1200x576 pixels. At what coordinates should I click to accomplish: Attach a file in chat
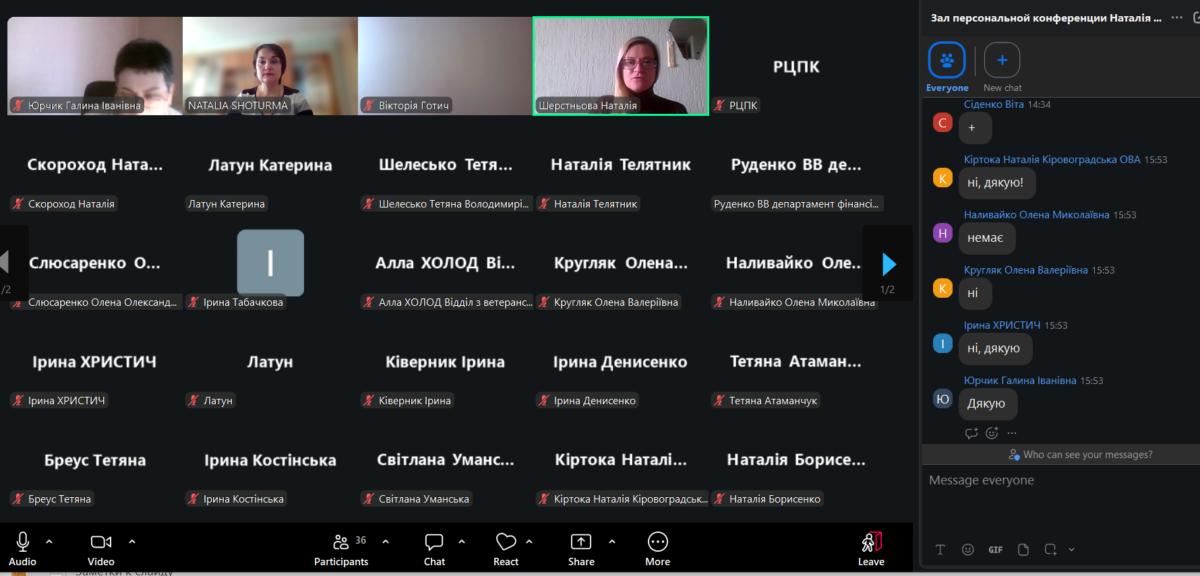[x=1023, y=549]
